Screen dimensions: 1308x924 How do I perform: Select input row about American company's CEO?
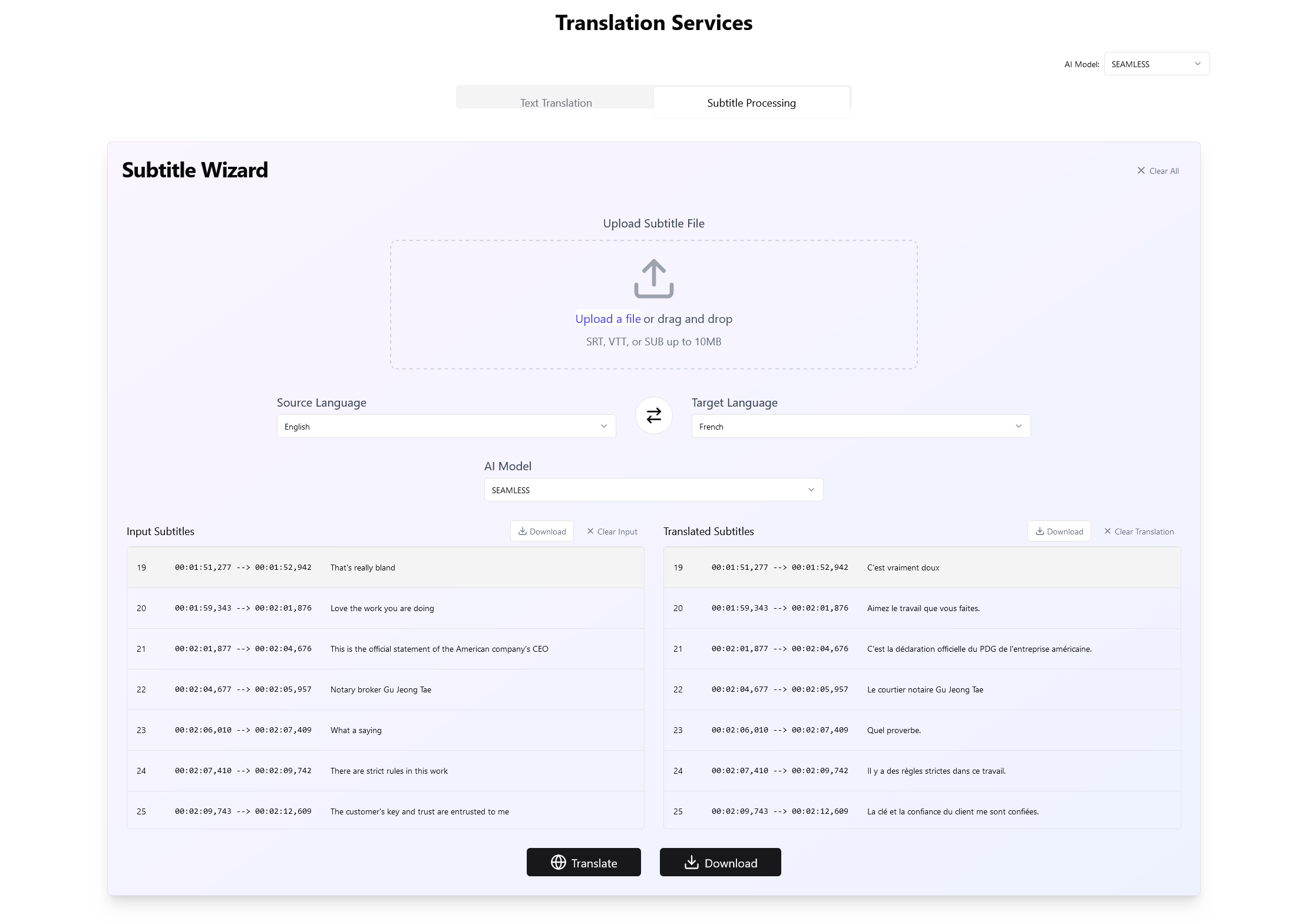[x=385, y=649]
